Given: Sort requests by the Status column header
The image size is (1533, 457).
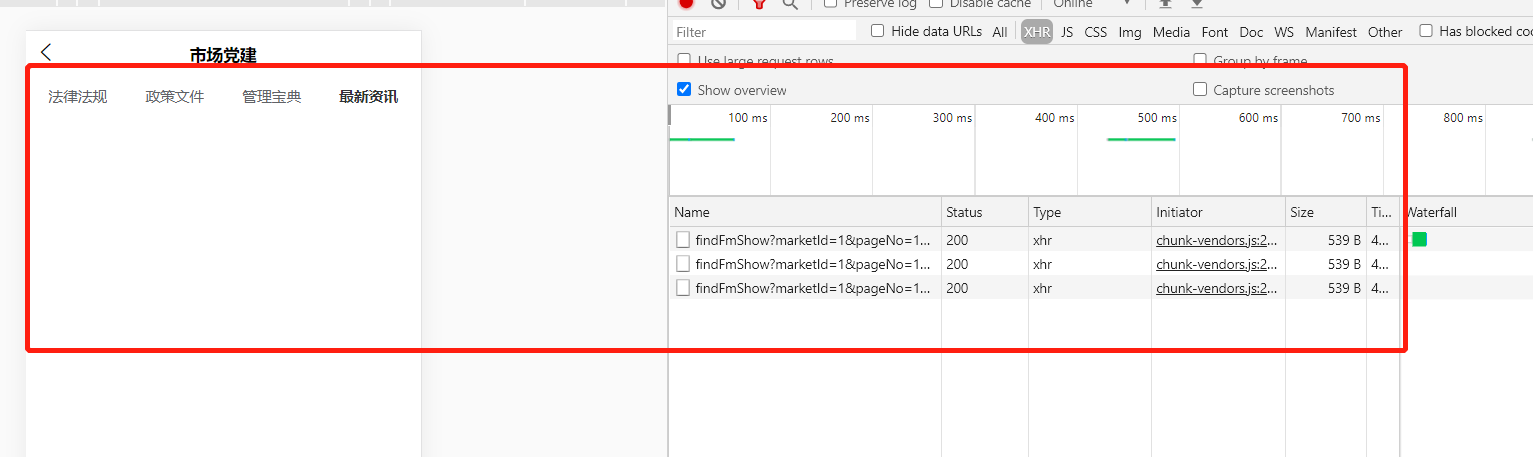Looking at the screenshot, I should click(x=985, y=212).
